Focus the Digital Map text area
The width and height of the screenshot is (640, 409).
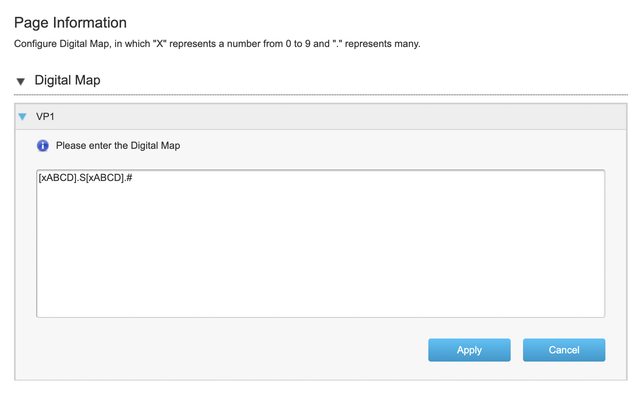pyautogui.click(x=320, y=250)
